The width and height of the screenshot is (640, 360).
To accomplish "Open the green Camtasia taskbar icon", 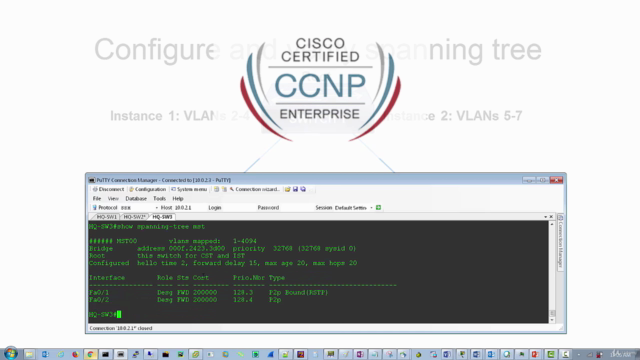I will [551, 354].
